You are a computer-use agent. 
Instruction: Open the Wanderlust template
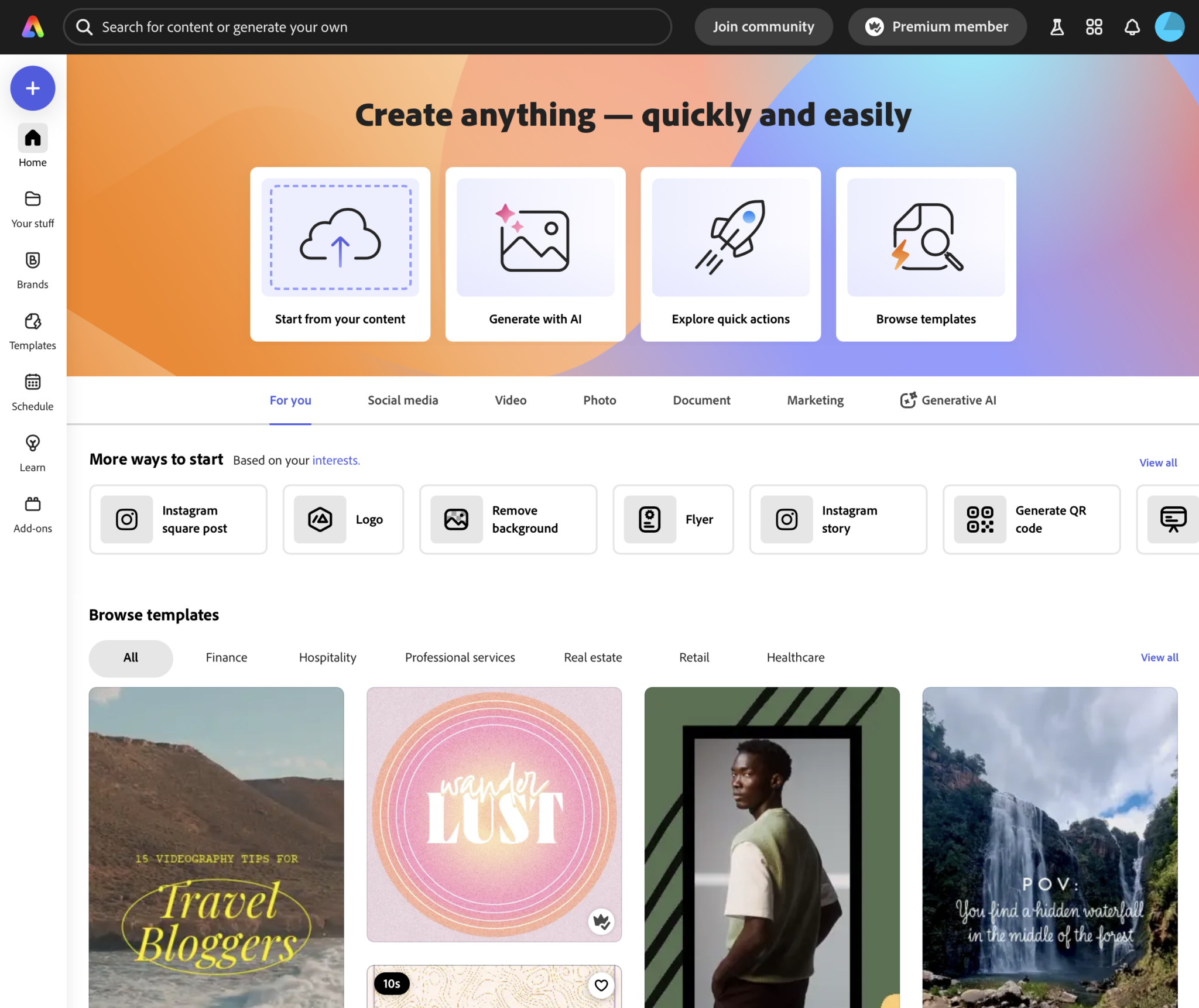(494, 814)
